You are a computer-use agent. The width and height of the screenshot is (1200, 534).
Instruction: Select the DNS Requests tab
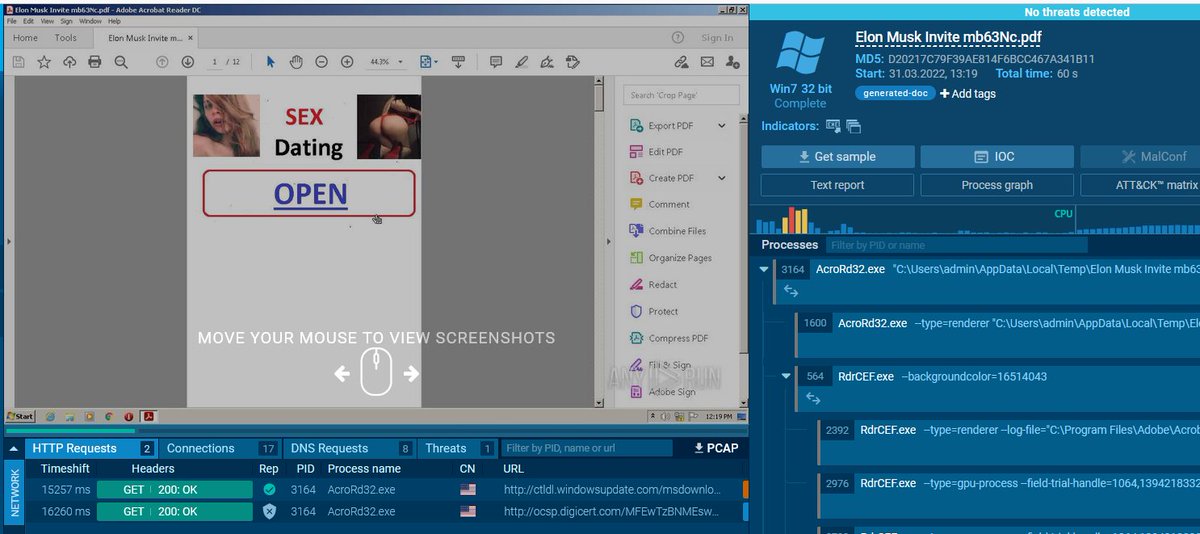[350, 448]
